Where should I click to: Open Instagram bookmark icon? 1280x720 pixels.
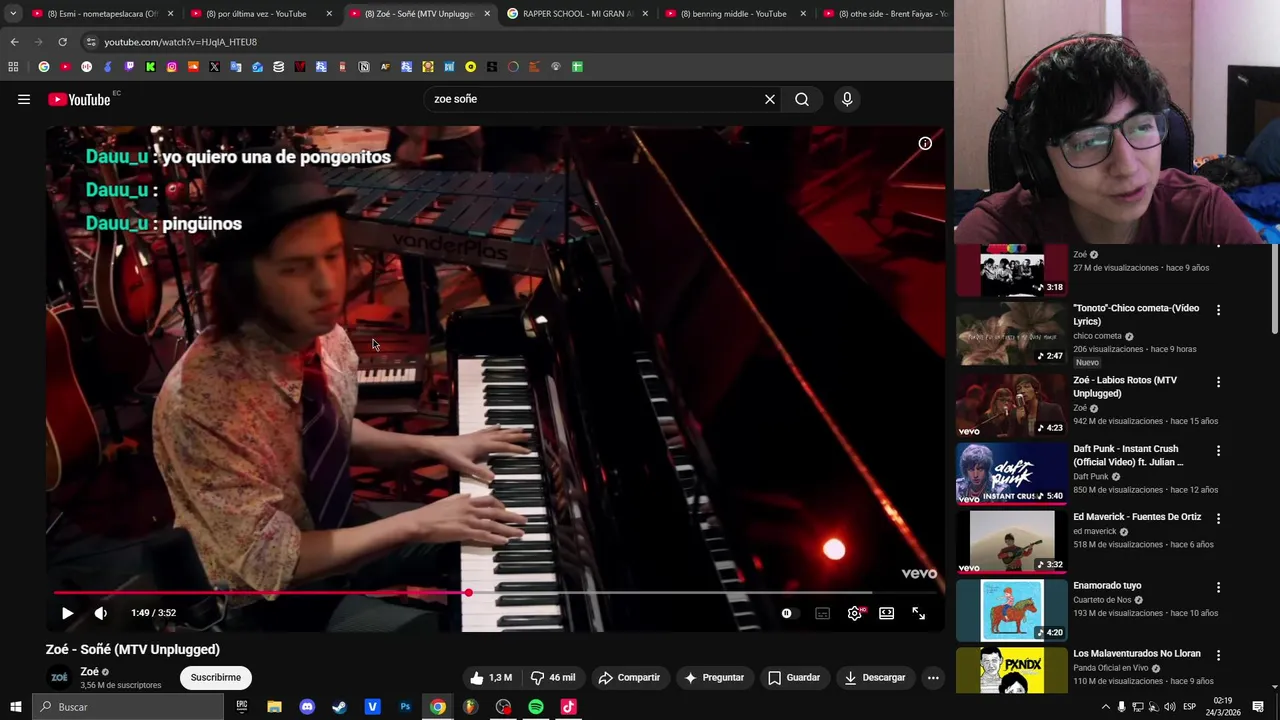172,67
